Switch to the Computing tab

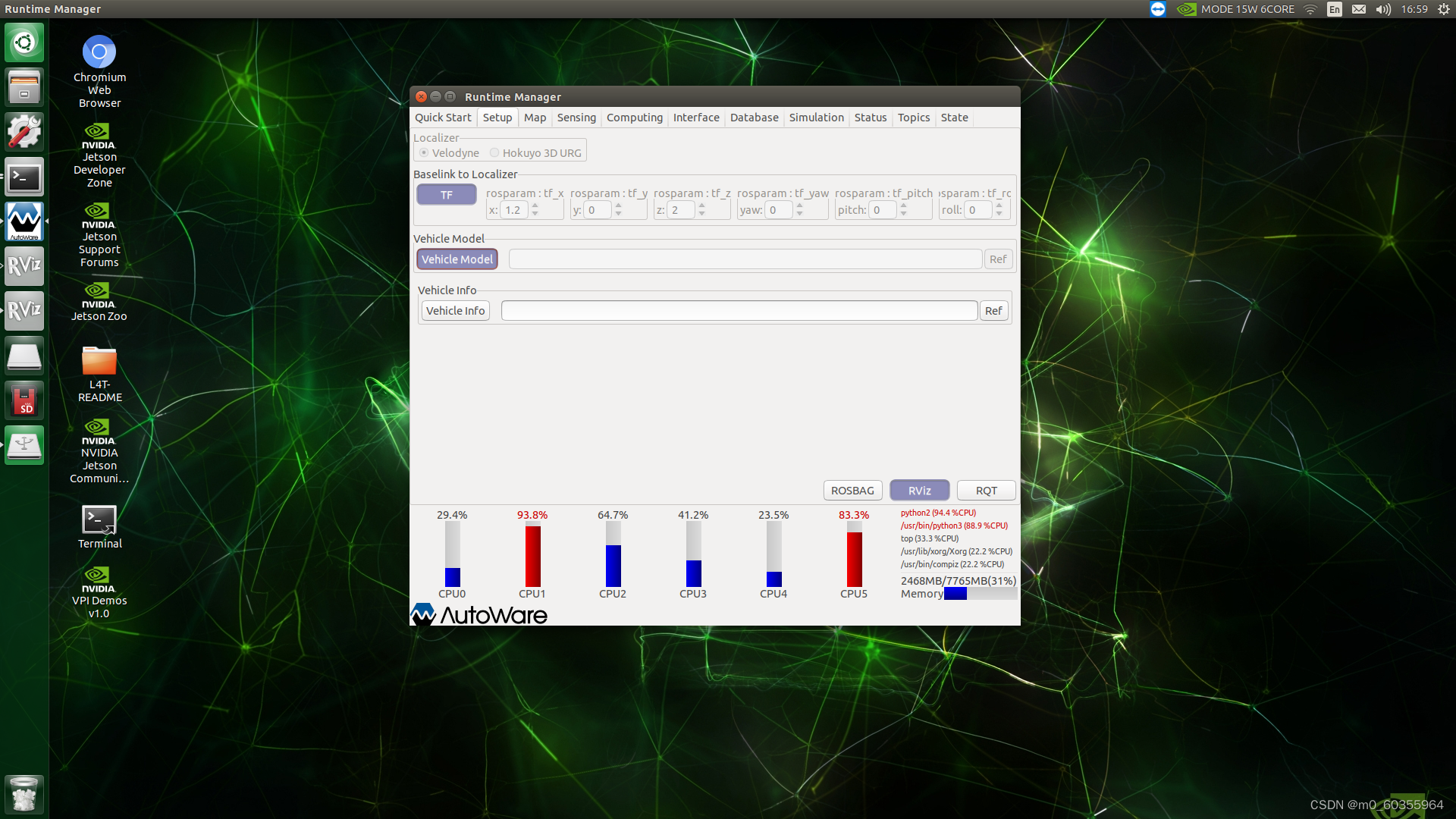pos(634,118)
